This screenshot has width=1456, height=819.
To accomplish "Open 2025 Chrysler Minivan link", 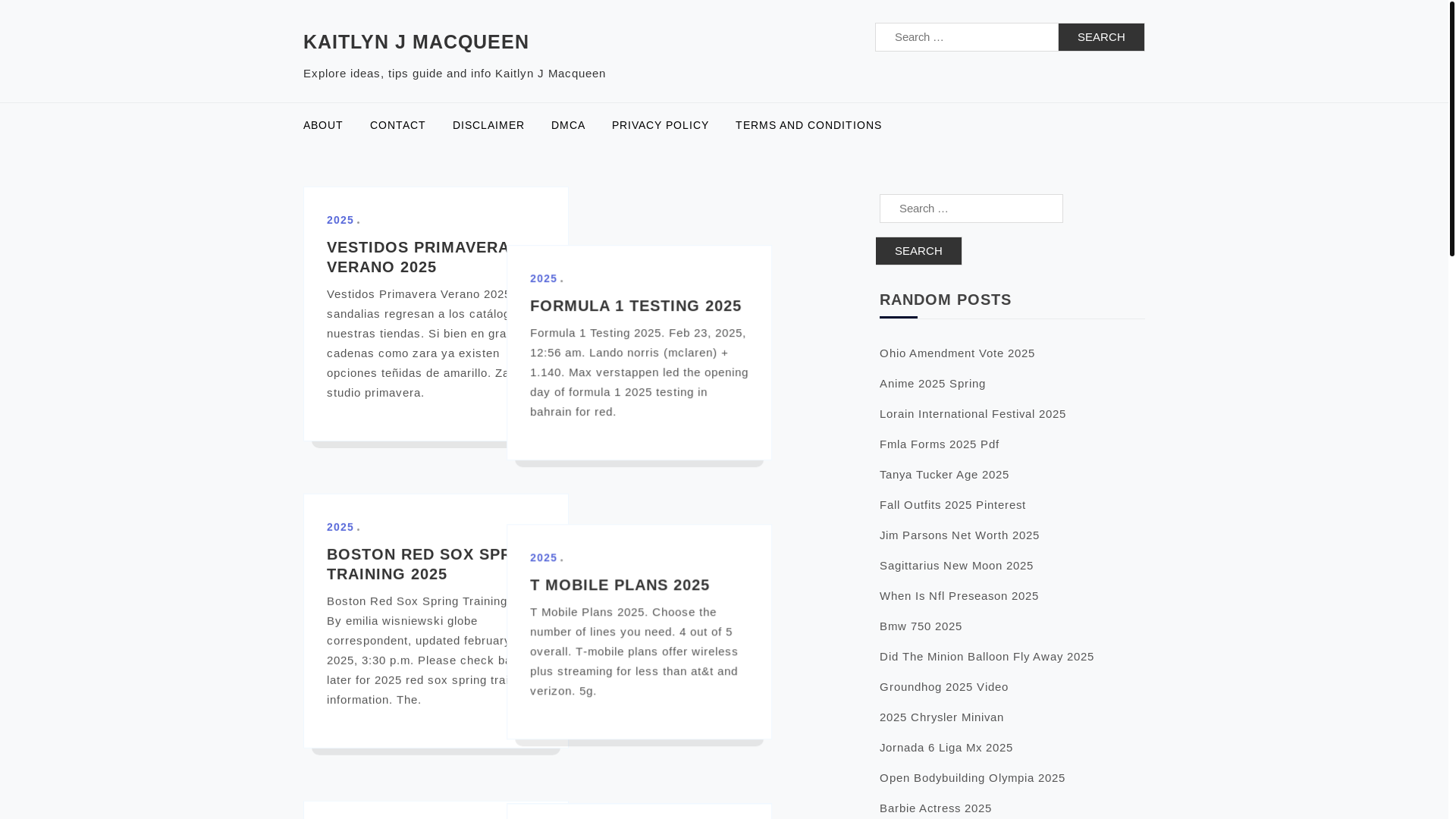I will [x=942, y=717].
